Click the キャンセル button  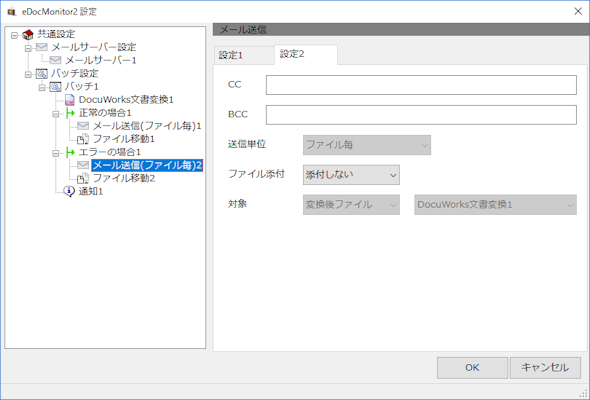(x=545, y=368)
